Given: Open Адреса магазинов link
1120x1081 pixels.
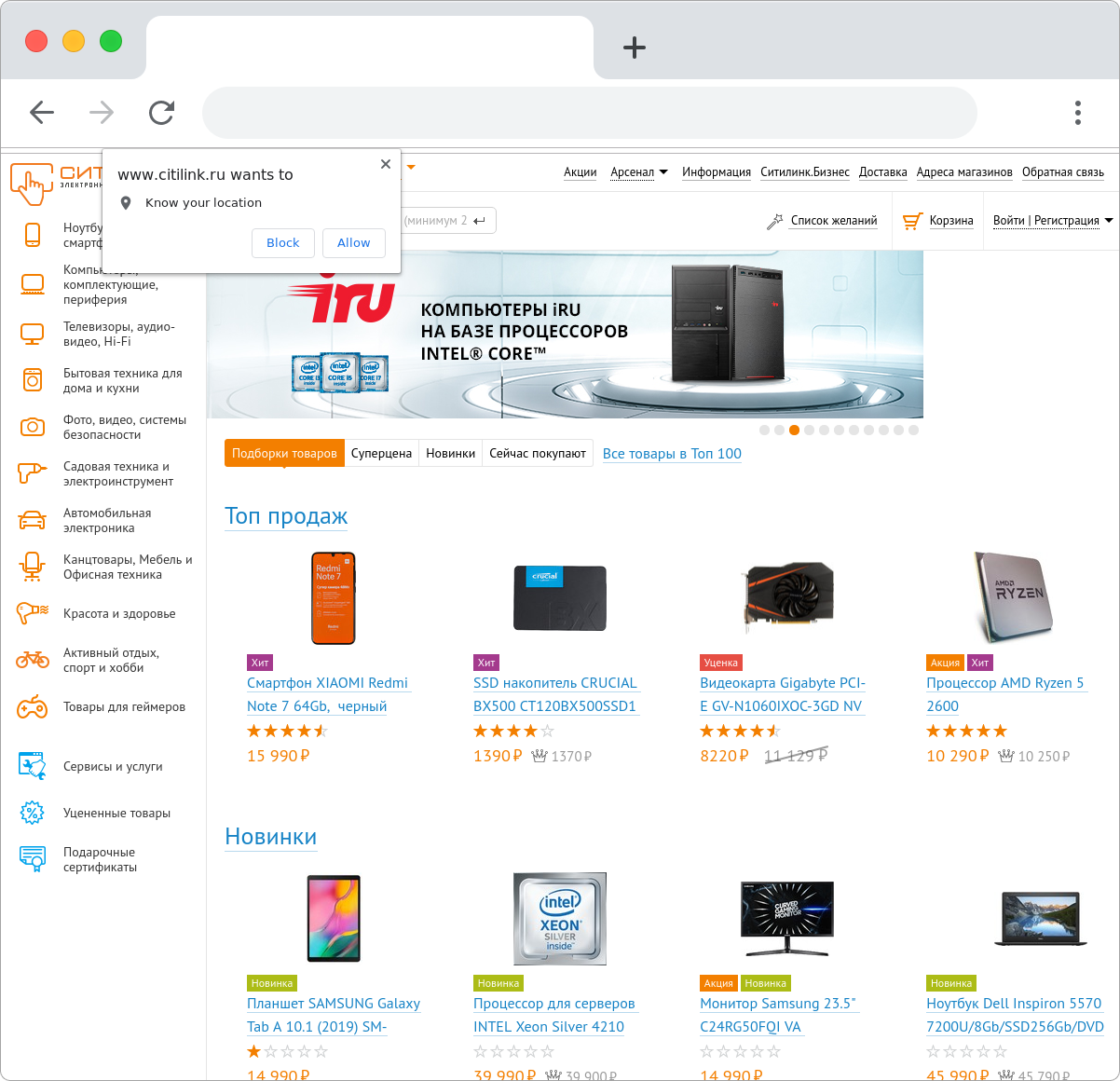Looking at the screenshot, I should (964, 172).
